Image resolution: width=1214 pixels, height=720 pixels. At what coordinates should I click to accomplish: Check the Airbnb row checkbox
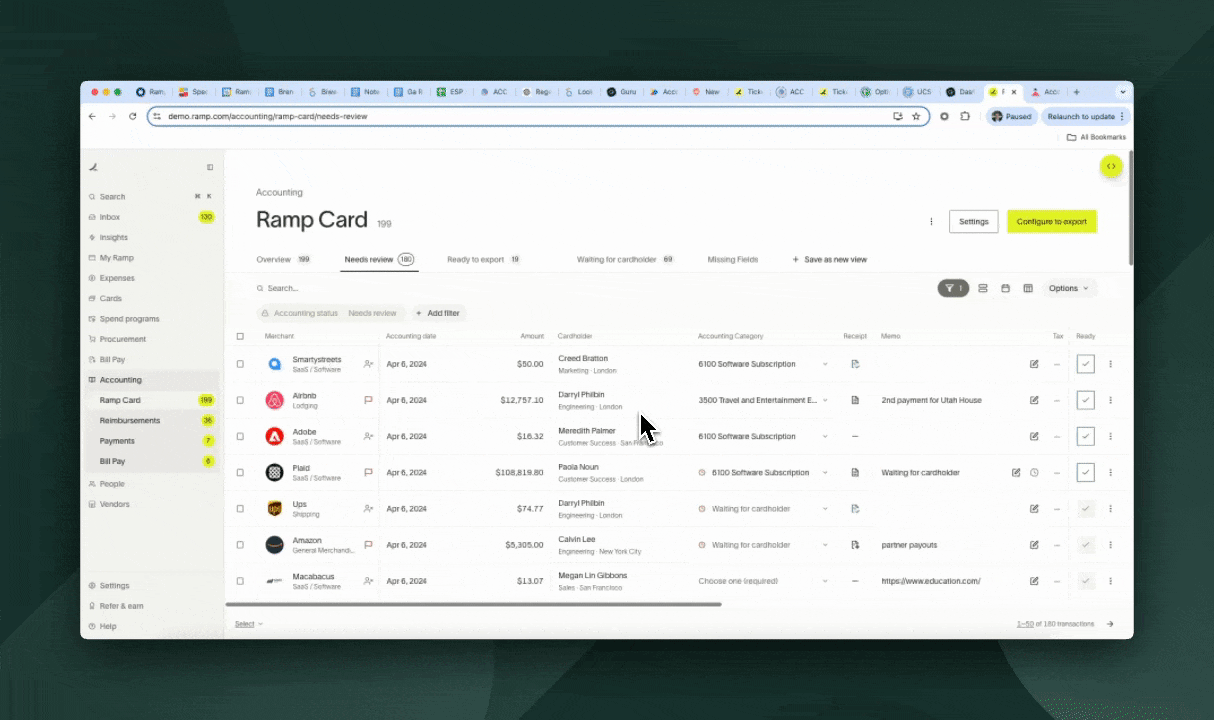tap(240, 400)
